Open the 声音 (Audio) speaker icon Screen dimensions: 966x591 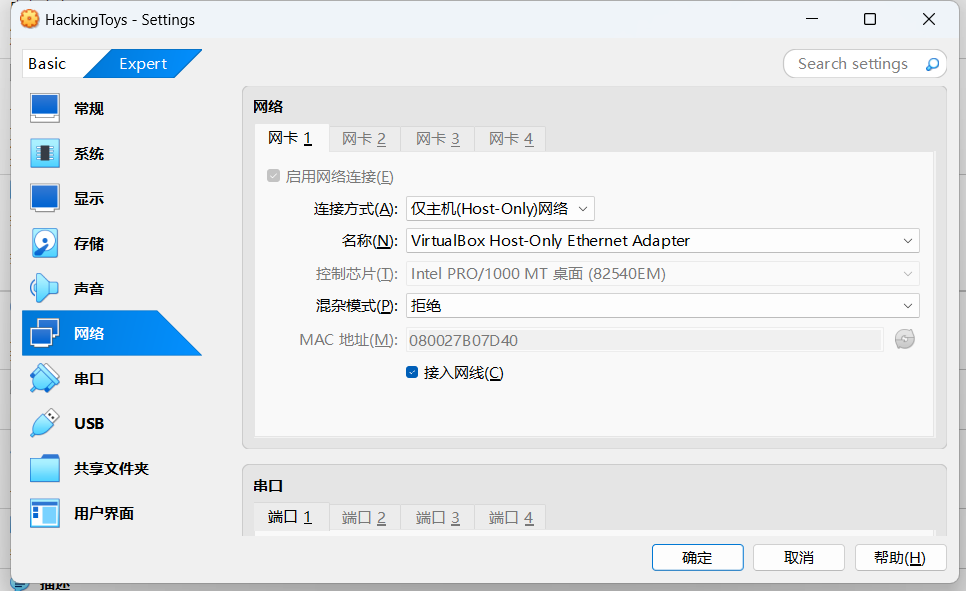(45, 288)
